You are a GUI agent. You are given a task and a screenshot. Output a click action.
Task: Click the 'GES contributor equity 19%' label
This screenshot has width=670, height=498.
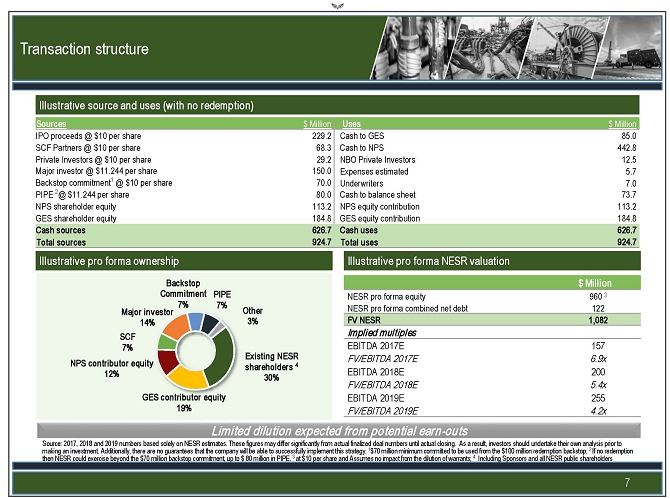click(184, 403)
